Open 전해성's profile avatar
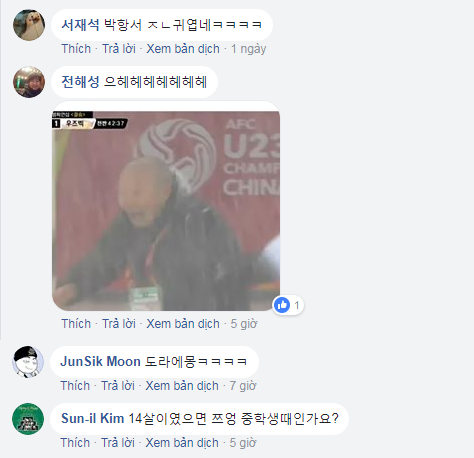This screenshot has width=474, height=458. [29, 82]
